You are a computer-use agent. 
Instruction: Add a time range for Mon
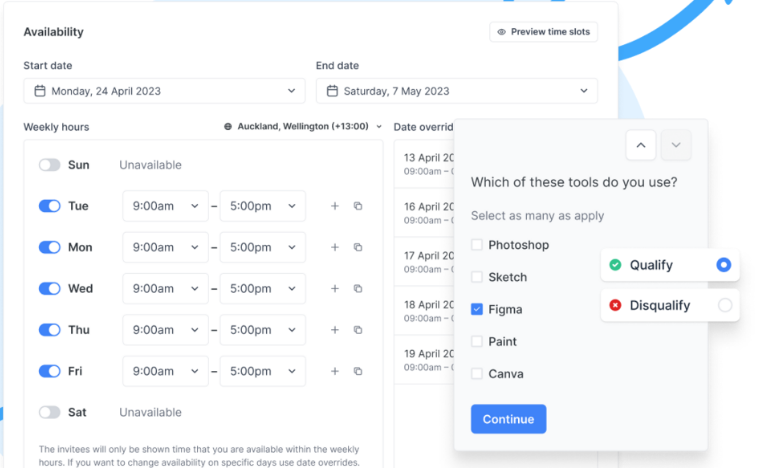point(335,247)
